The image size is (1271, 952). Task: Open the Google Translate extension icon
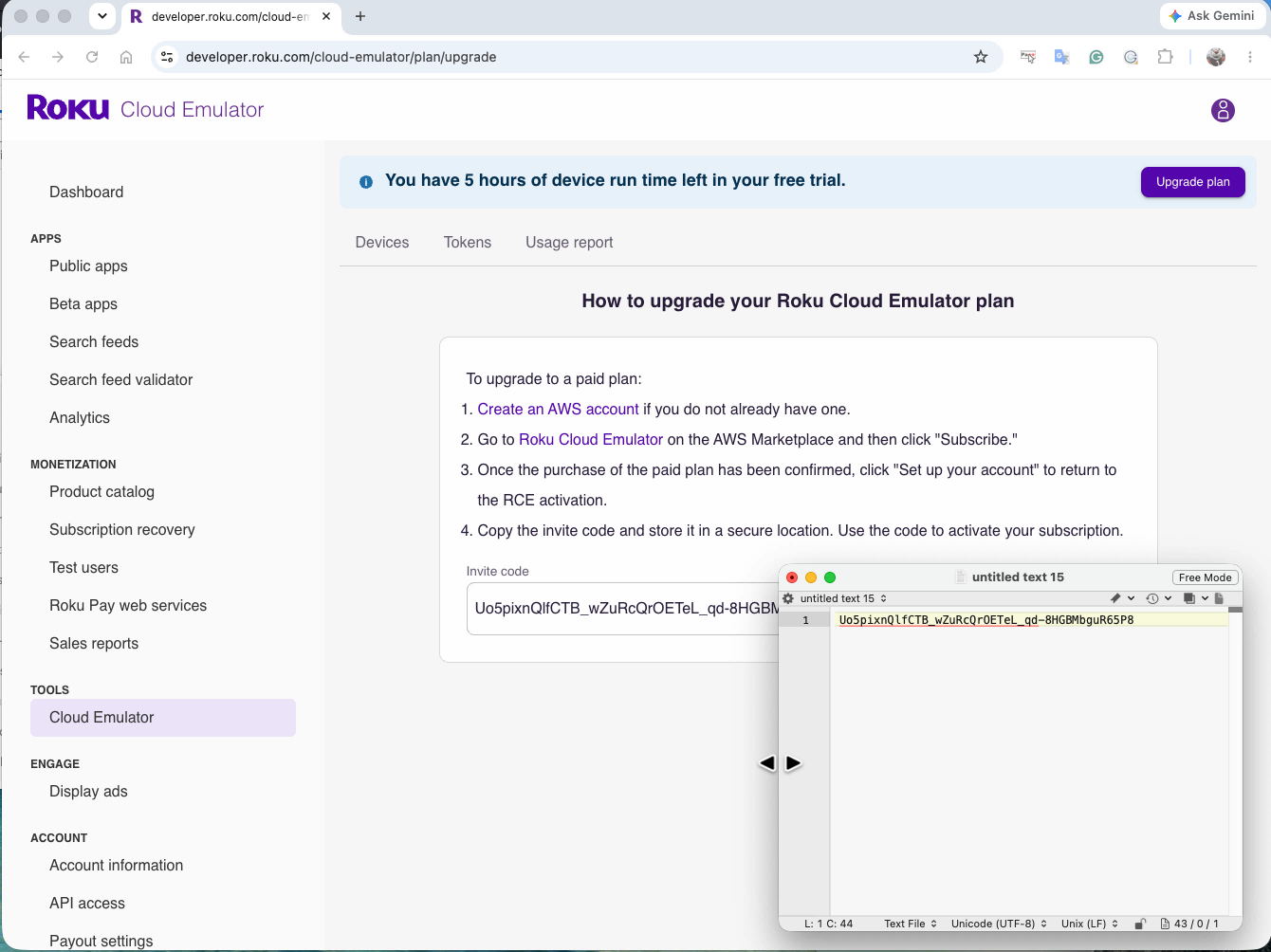tap(1061, 57)
